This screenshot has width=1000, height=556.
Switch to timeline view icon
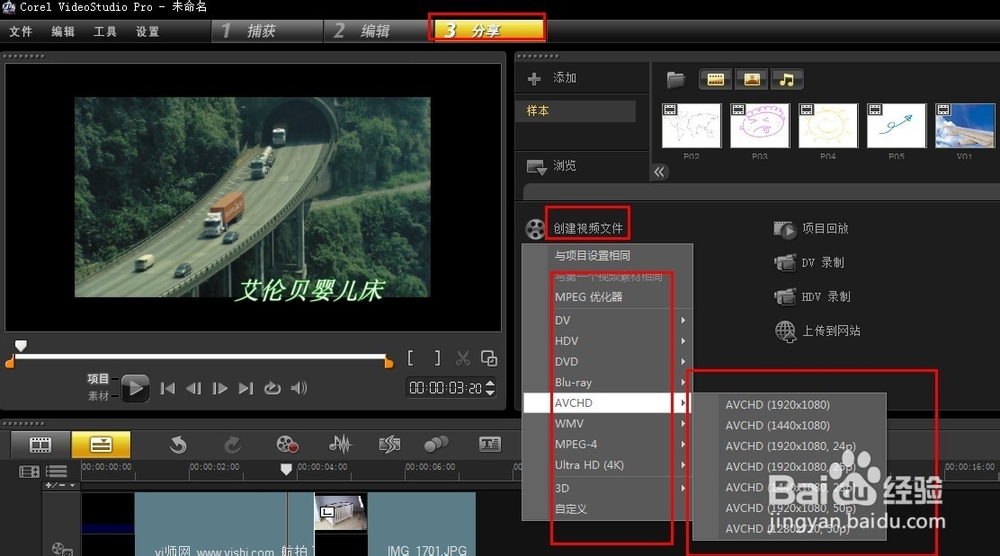[101, 444]
